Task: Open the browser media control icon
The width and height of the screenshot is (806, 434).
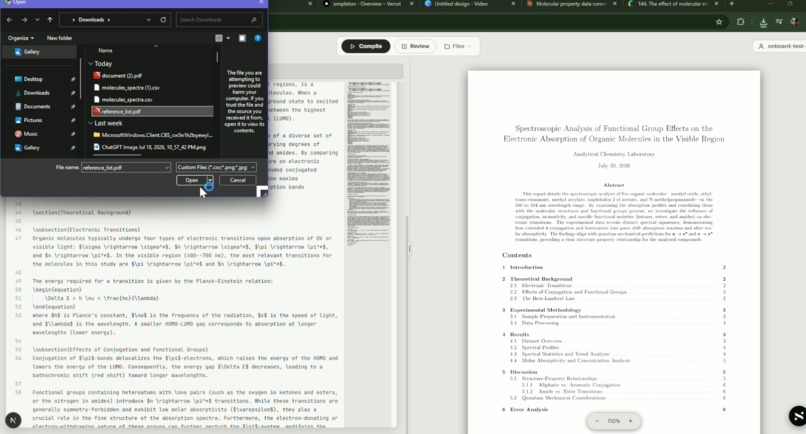Action: pyautogui.click(x=779, y=22)
